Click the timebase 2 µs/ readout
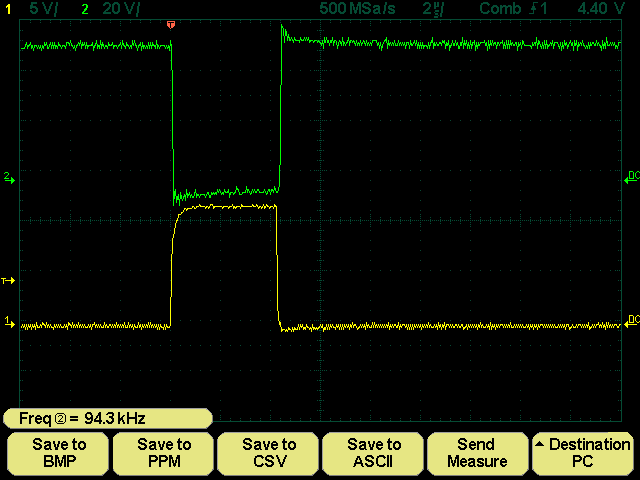The height and width of the screenshot is (480, 640). coord(433,9)
